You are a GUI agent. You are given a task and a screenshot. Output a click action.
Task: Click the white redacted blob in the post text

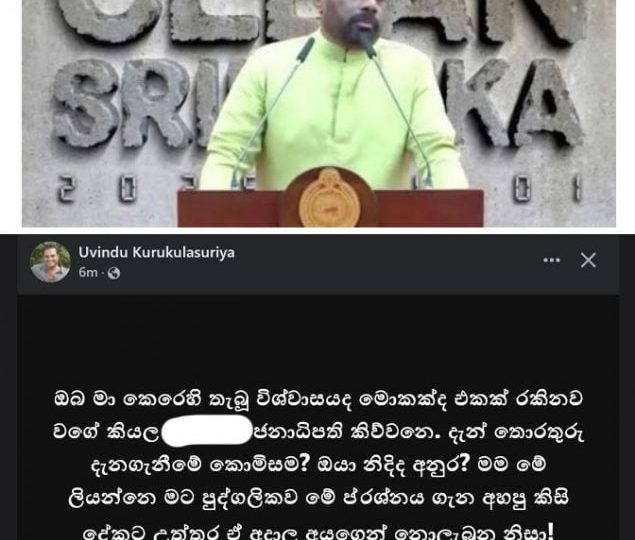[207, 431]
